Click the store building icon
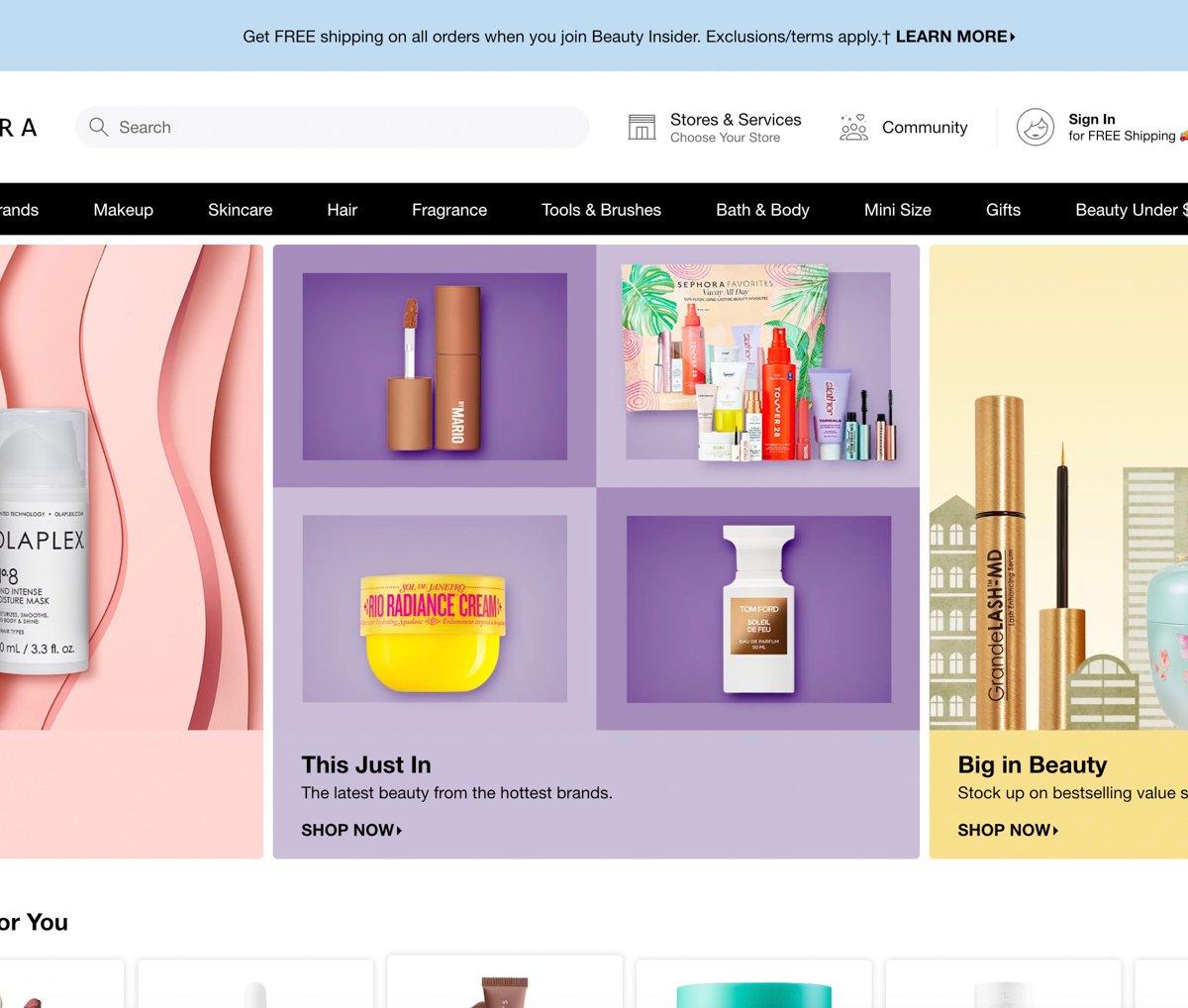 (642, 127)
